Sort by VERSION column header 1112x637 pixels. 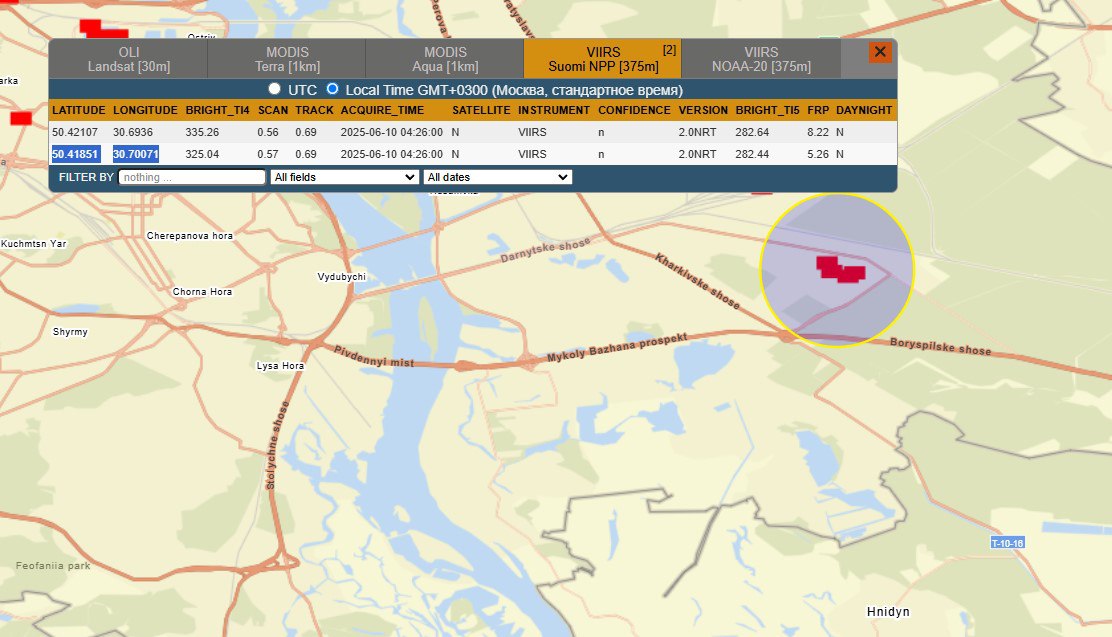[x=703, y=110]
